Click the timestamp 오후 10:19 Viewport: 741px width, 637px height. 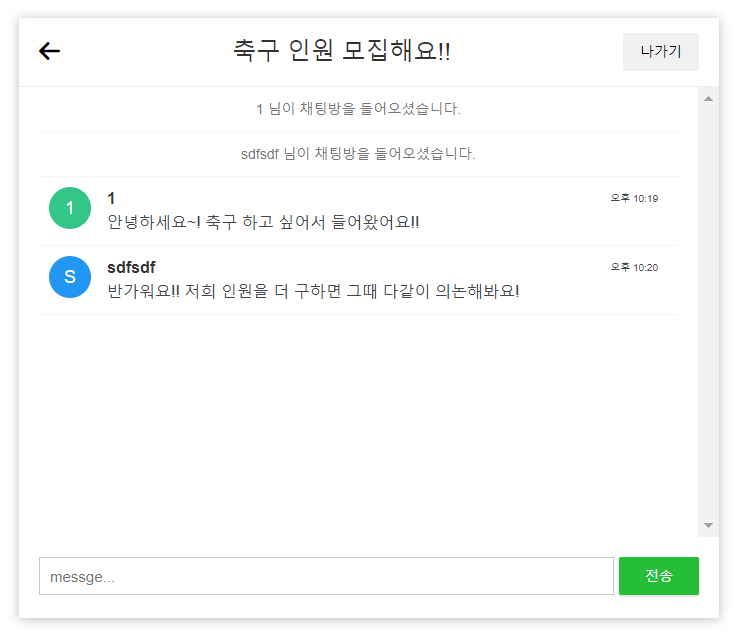point(634,198)
